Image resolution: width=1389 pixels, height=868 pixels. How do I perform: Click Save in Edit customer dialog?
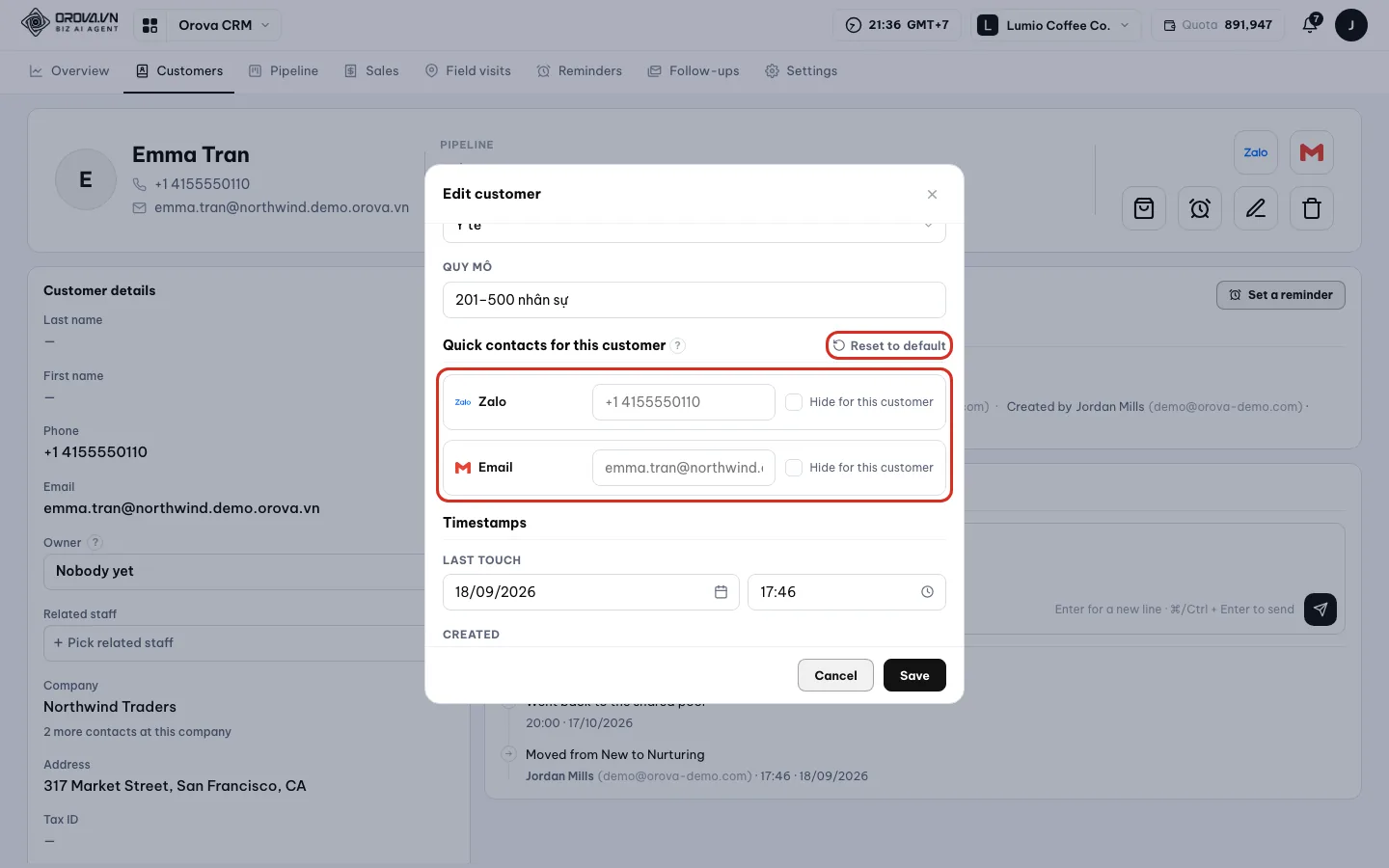[x=914, y=675]
